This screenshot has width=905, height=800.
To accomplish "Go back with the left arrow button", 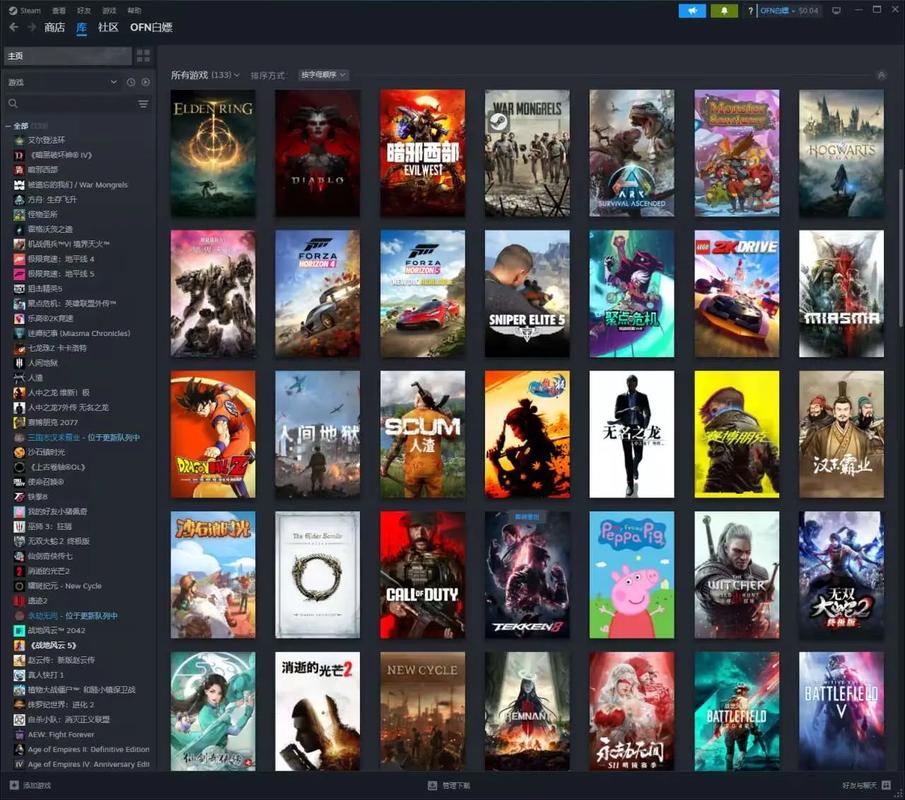I will [14, 27].
